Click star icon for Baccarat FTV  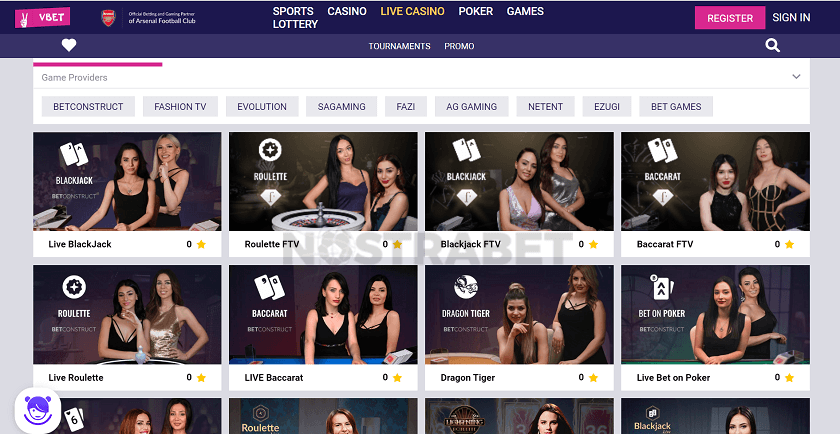tap(789, 244)
